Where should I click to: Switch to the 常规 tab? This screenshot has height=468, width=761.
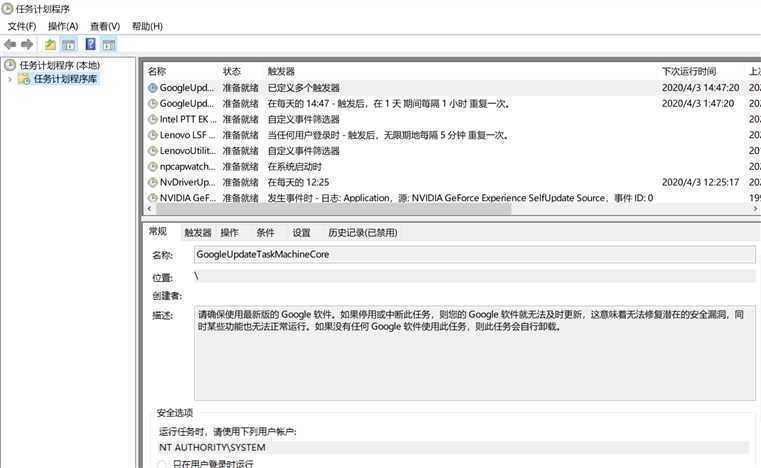(158, 232)
